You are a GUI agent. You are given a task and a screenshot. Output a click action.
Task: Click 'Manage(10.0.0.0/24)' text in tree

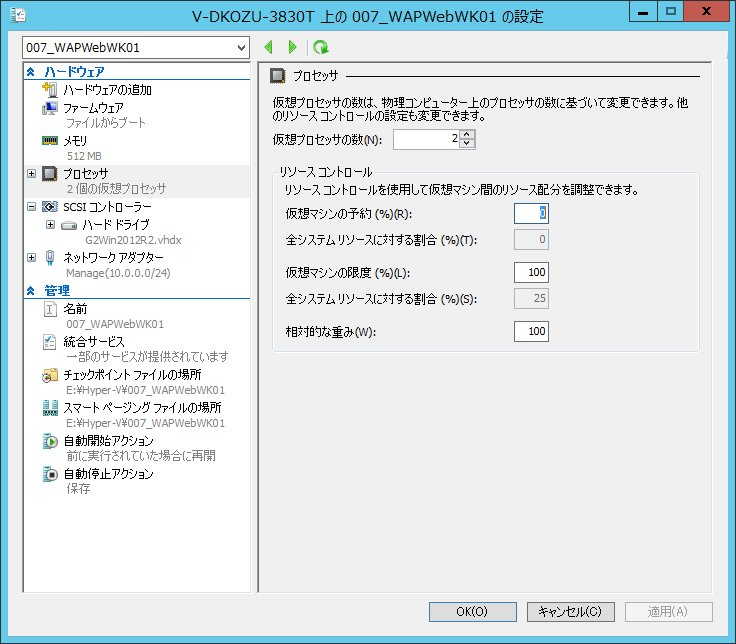(118, 273)
